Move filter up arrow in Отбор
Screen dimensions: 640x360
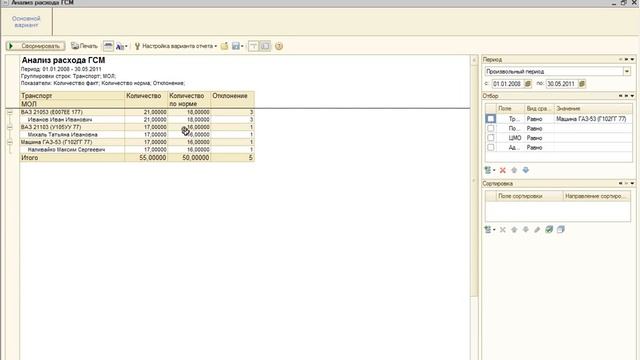coord(514,170)
